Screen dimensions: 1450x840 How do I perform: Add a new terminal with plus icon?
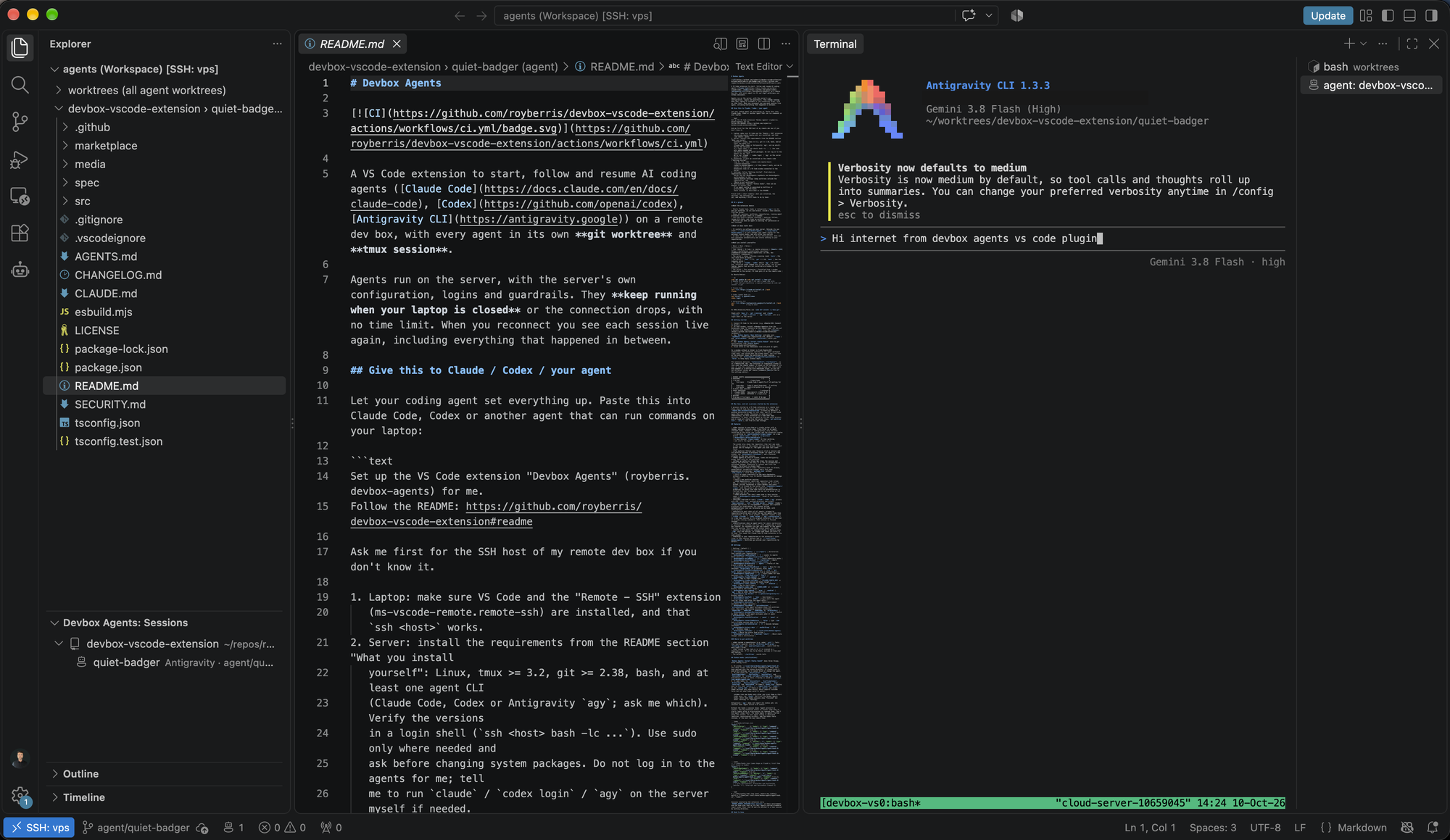(1348, 44)
